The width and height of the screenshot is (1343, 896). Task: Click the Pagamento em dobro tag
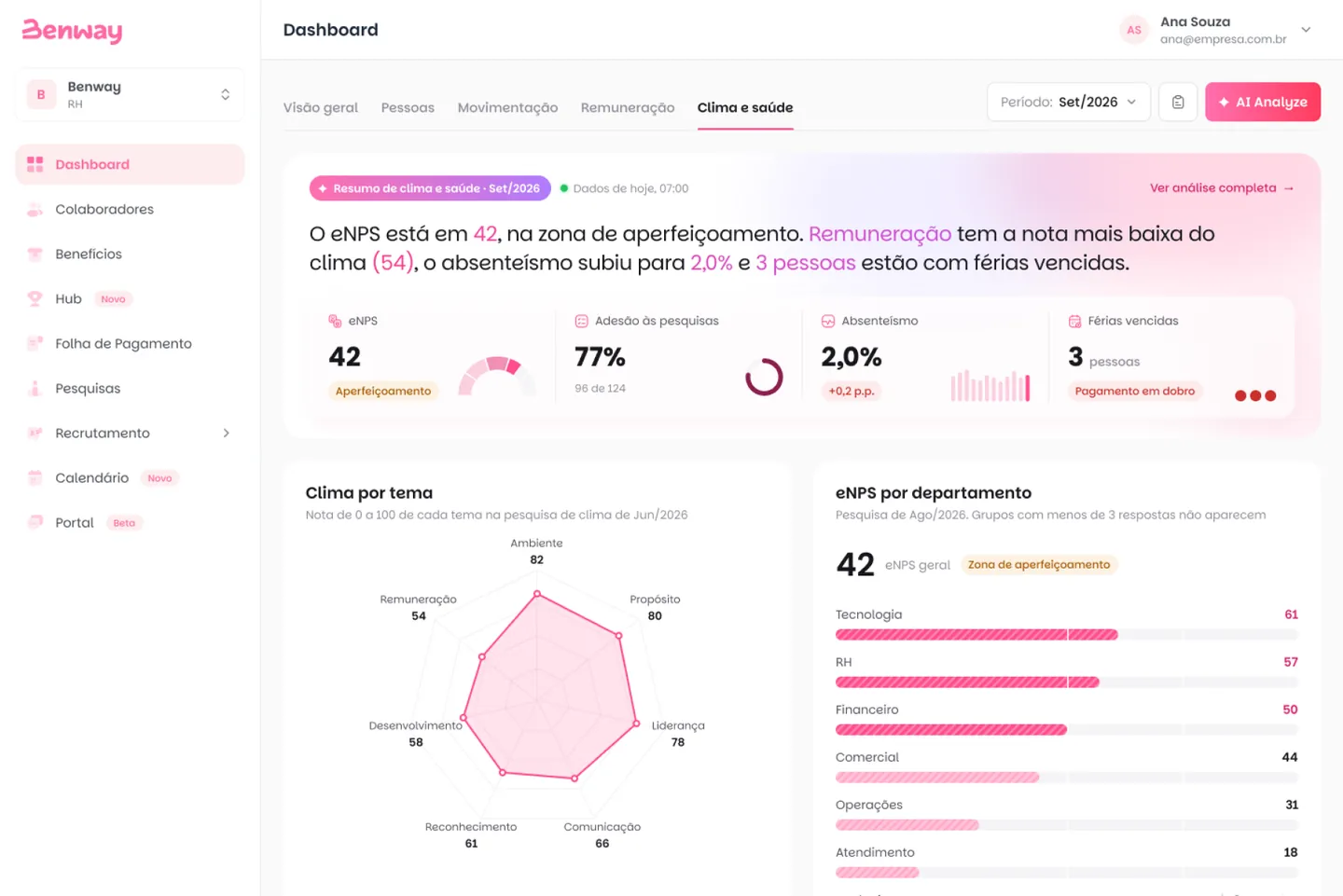pyautogui.click(x=1135, y=391)
